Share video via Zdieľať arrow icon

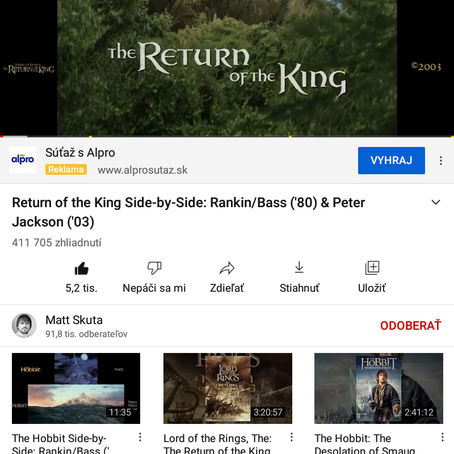tap(227, 268)
